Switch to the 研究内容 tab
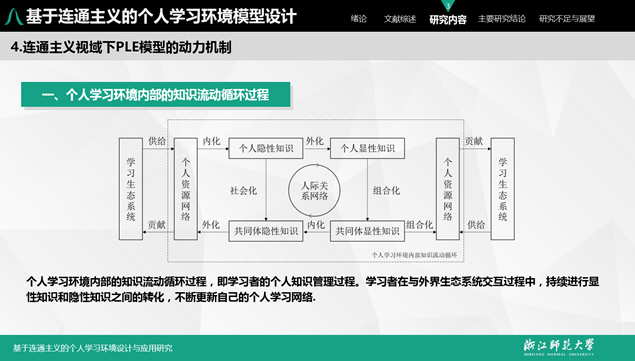Image resolution: width=635 pixels, height=361 pixels. [448, 19]
